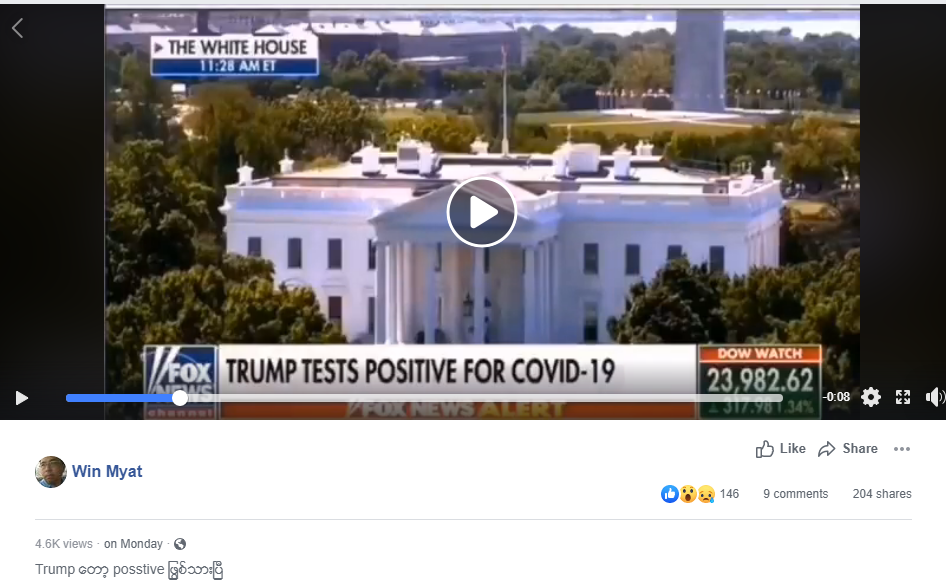Play video with the large center play button
The image size is (946, 587).
tap(481, 212)
